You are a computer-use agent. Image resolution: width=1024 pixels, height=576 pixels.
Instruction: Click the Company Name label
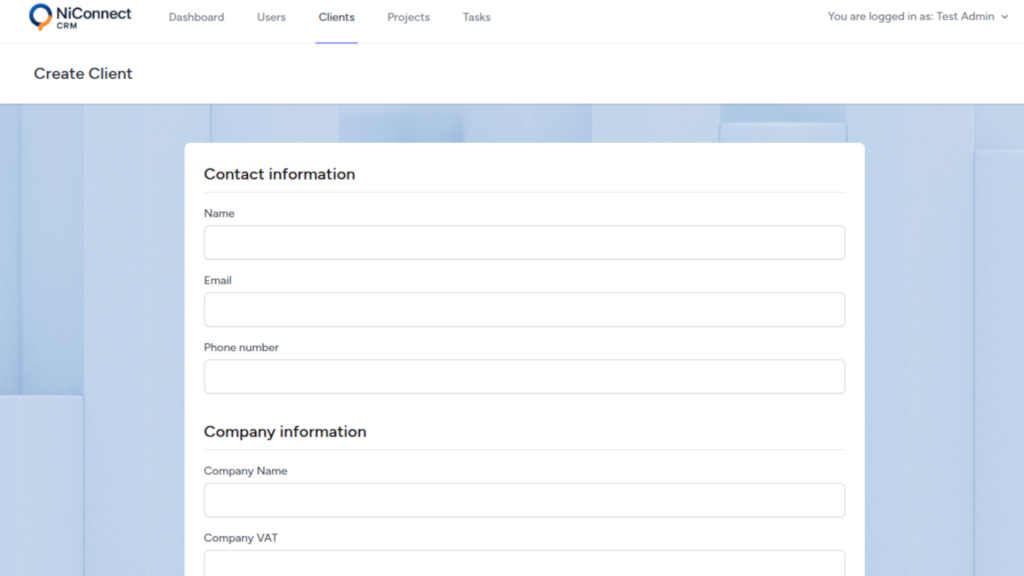246,471
